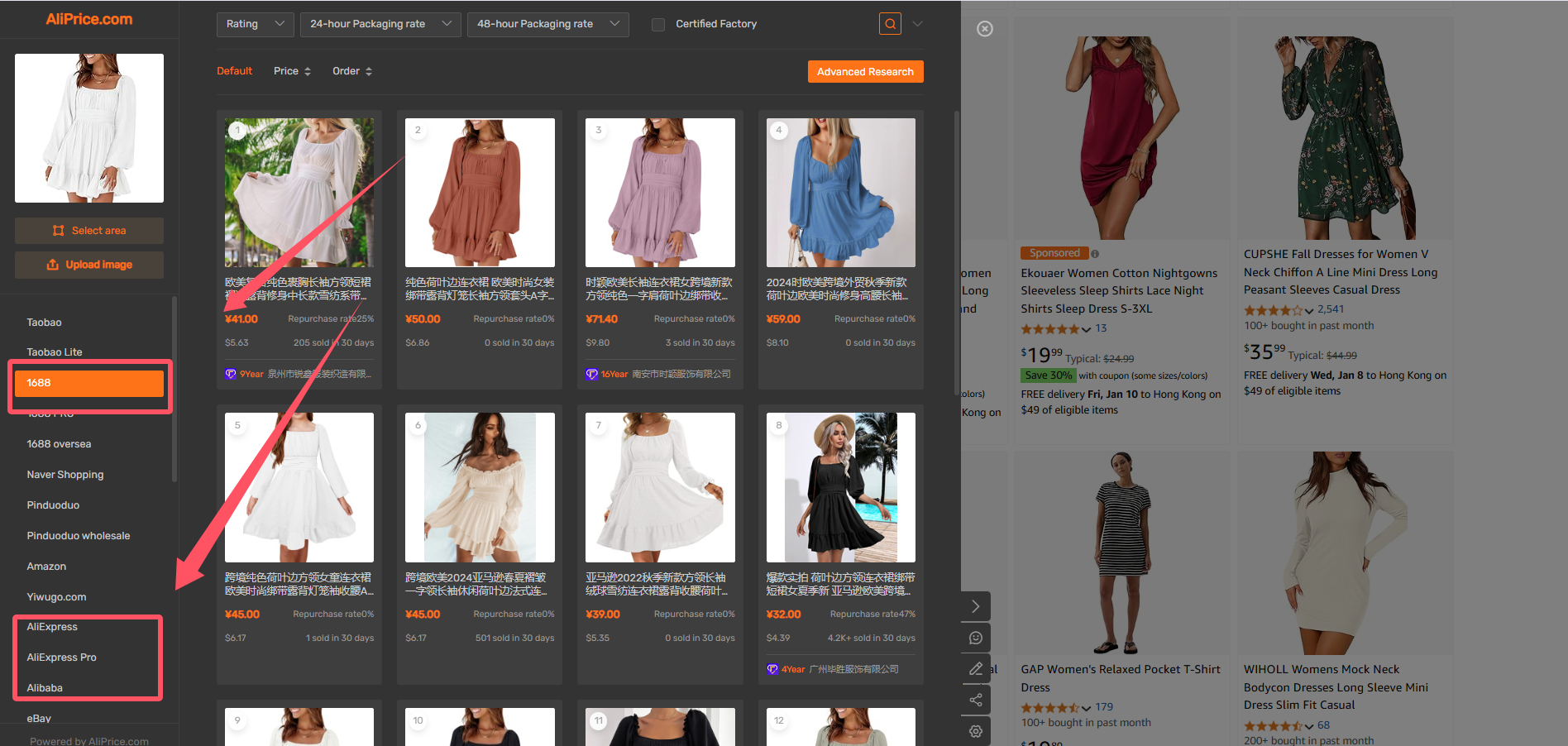Collapse the panel using the right-arrow icon
1568x746 pixels.
(976, 606)
